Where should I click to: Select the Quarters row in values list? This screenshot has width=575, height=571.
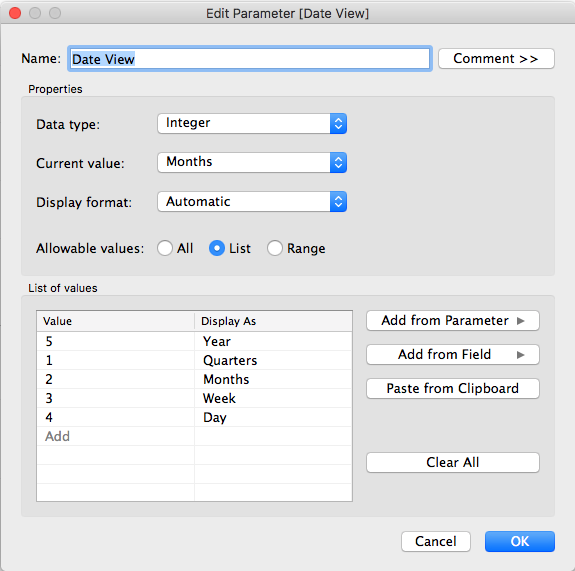pyautogui.click(x=194, y=360)
